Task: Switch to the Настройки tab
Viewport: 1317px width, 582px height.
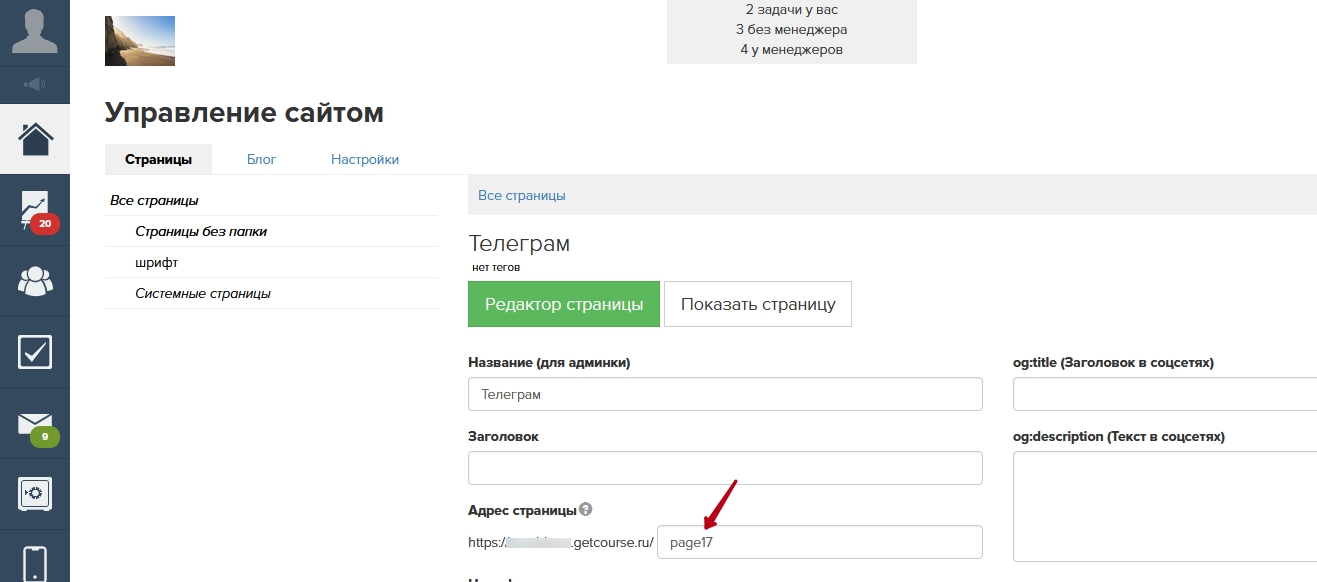Action: (x=365, y=159)
